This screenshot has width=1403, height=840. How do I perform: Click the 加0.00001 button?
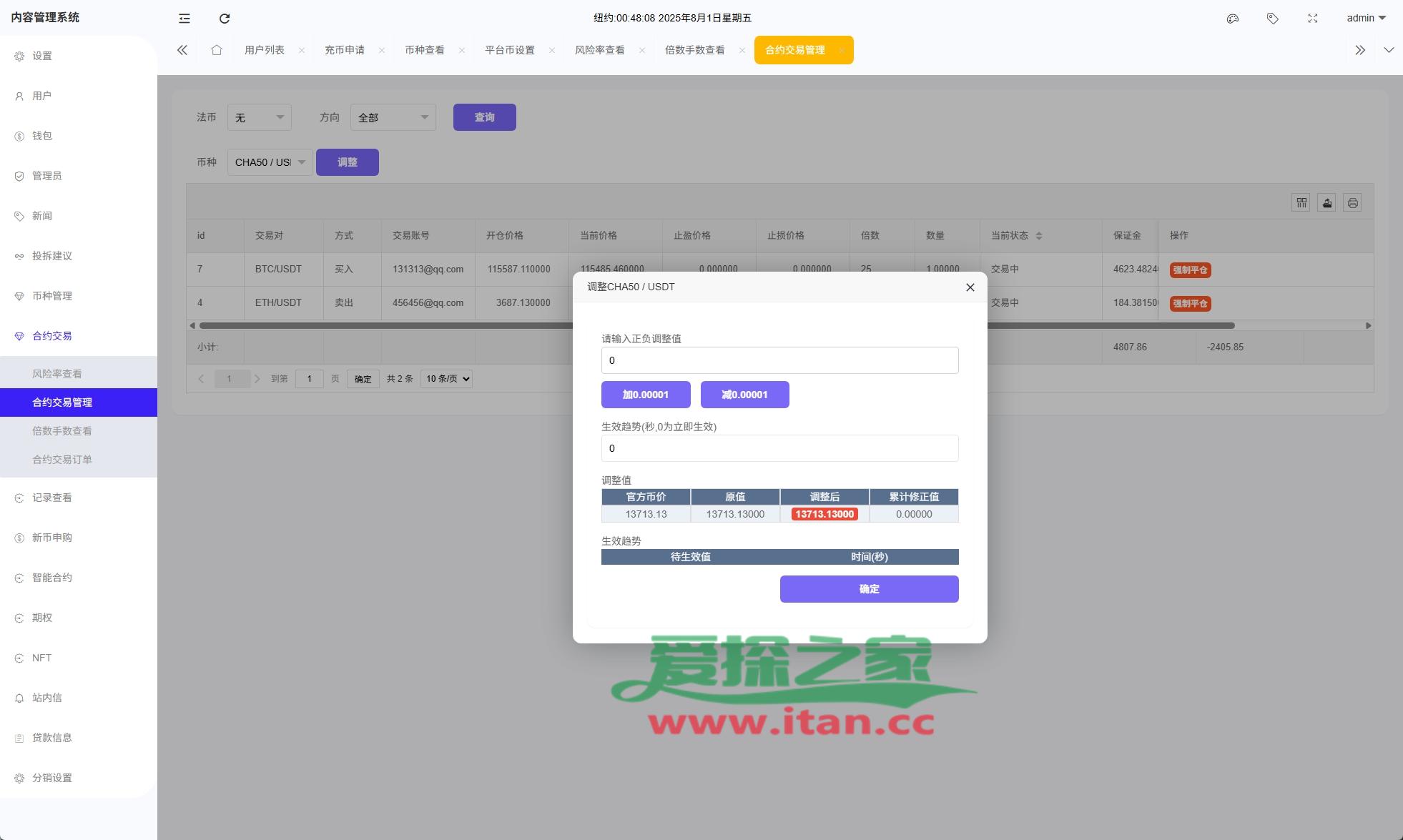tap(645, 395)
